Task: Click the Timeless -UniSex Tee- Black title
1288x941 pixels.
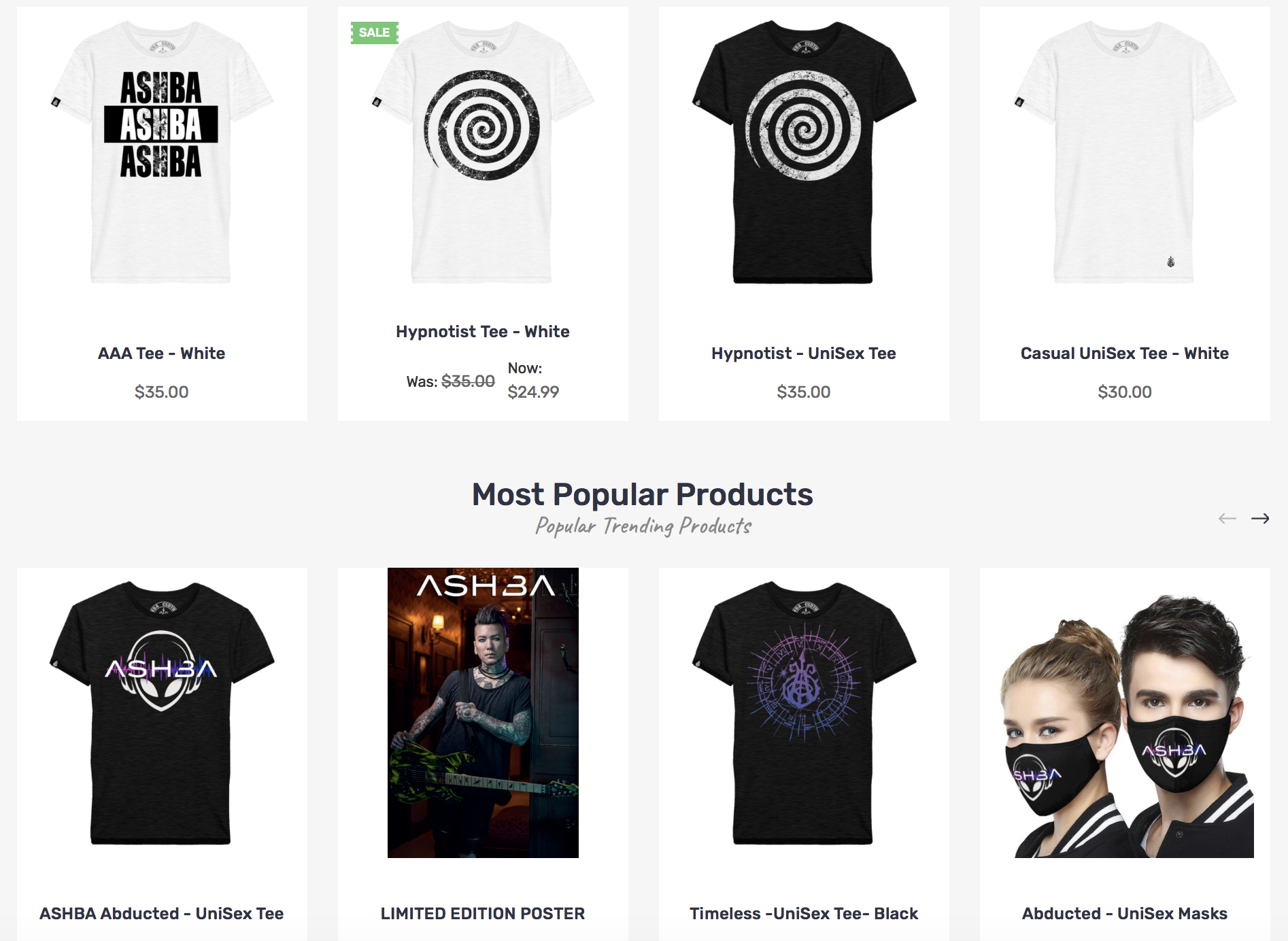Action: 804,914
